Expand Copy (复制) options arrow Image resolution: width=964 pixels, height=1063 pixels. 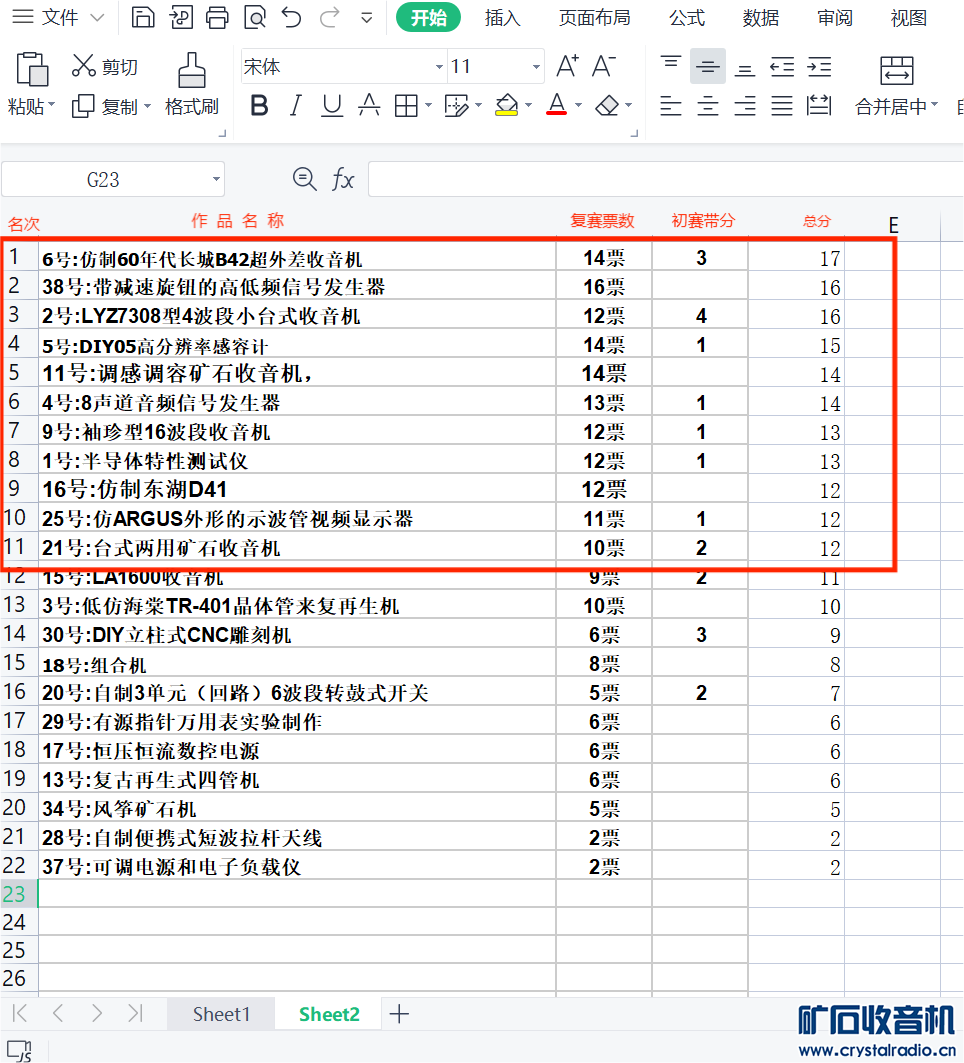[148, 106]
